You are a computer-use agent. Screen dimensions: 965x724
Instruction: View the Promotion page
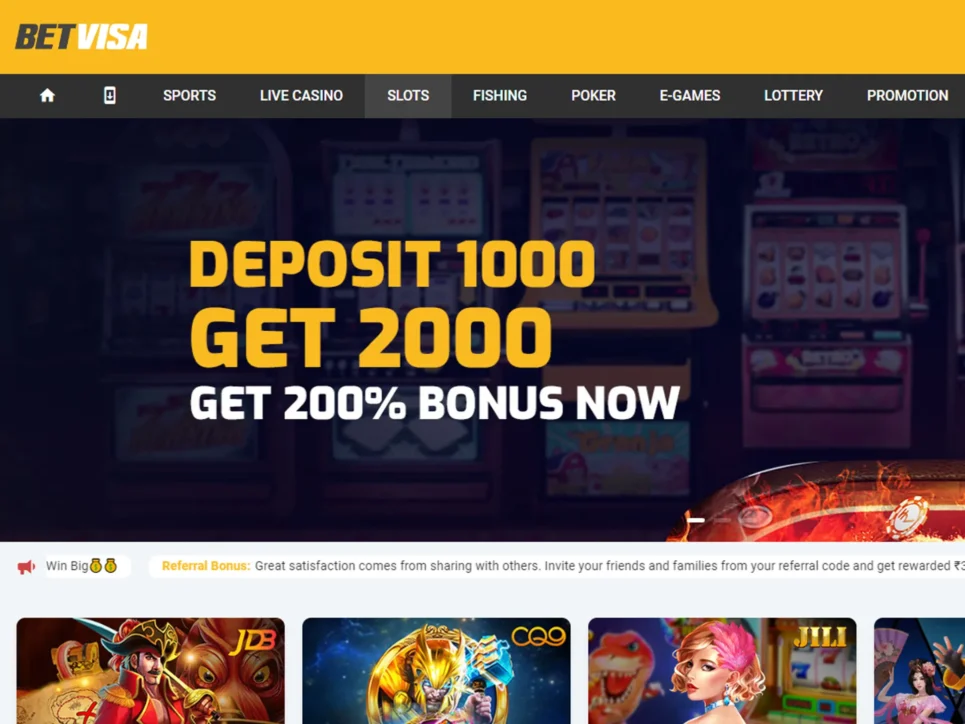point(908,95)
